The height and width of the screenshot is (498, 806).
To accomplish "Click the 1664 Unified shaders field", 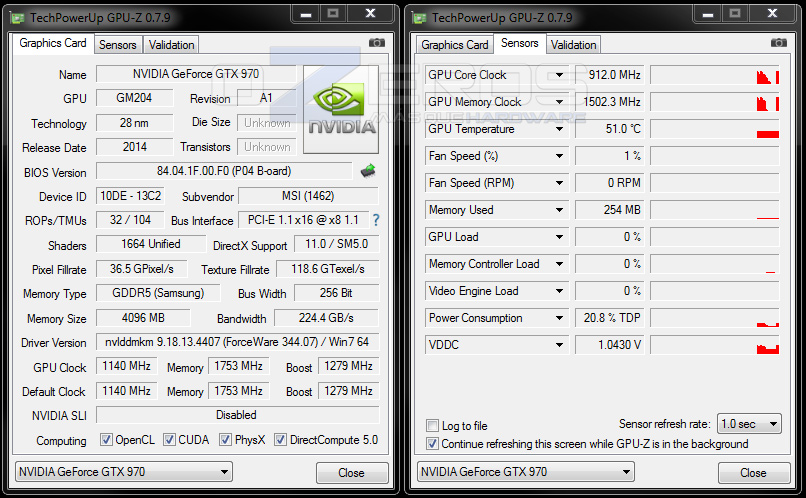I will [151, 244].
